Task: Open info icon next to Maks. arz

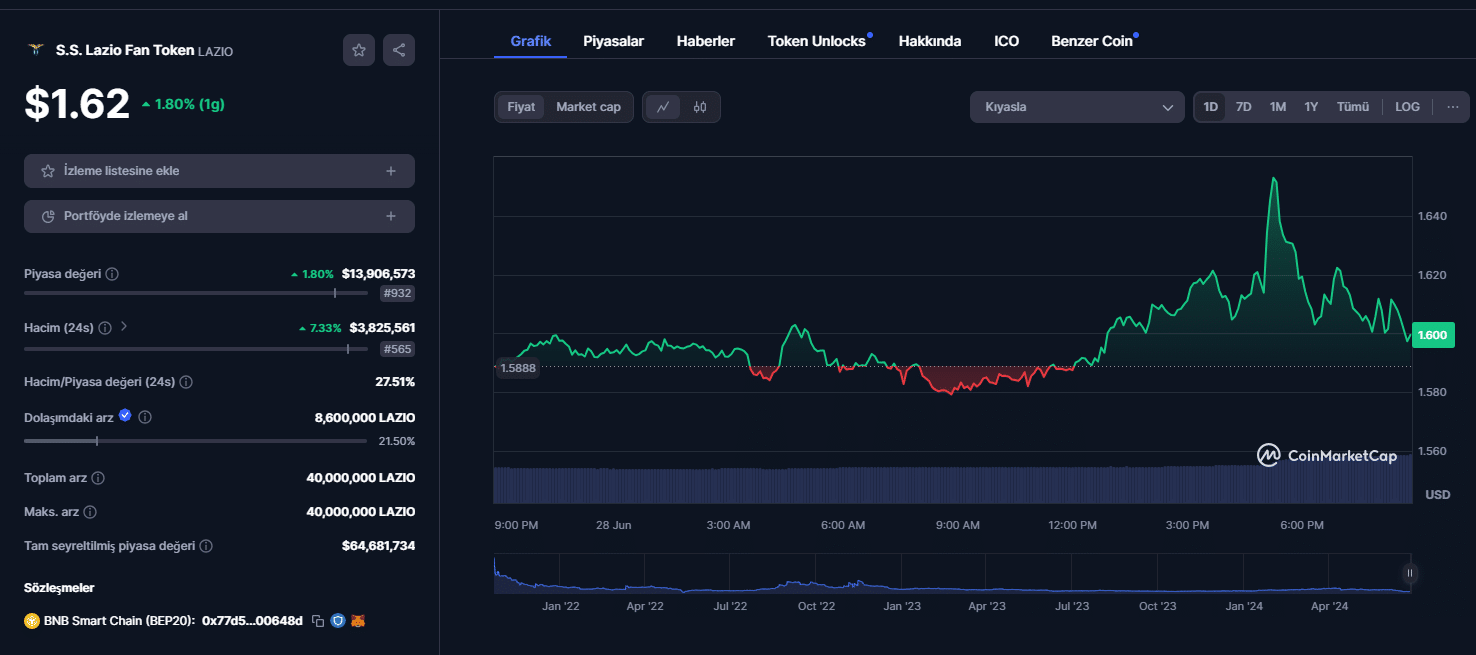Action: point(90,512)
